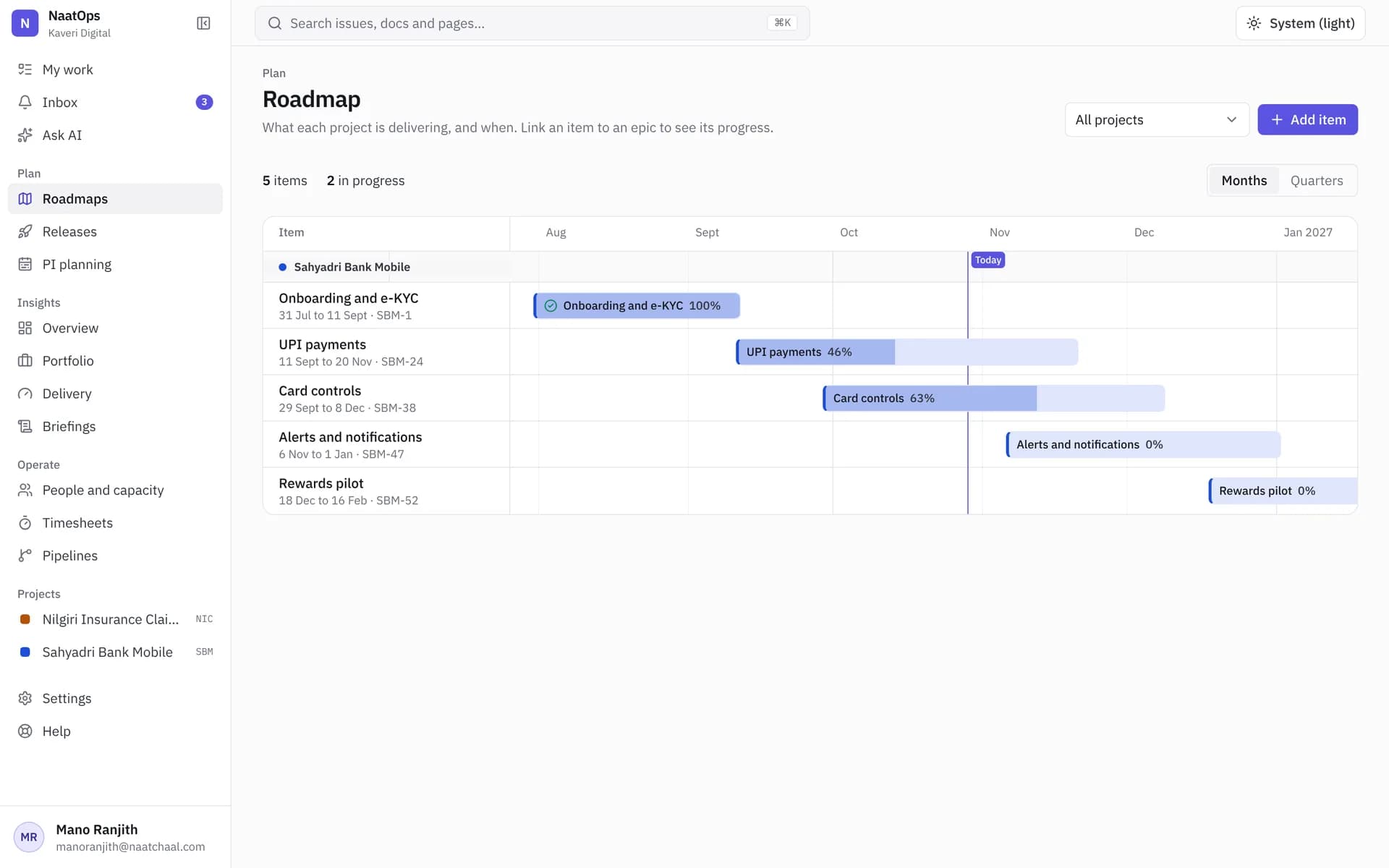Open My work list icon
Screen dimensions: 1389x868
(25, 69)
